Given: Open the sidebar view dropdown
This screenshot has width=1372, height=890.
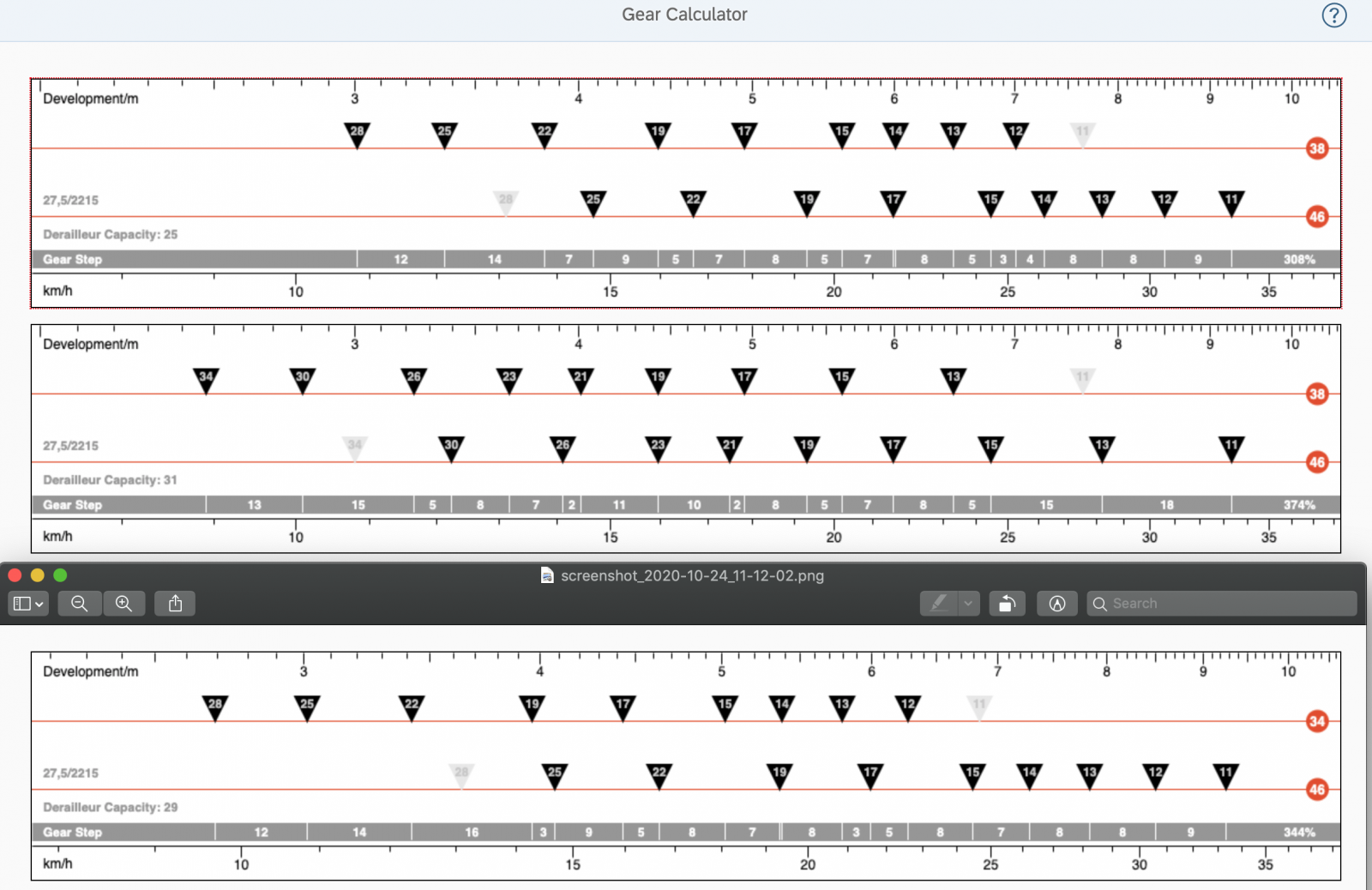Looking at the screenshot, I should coord(27,604).
